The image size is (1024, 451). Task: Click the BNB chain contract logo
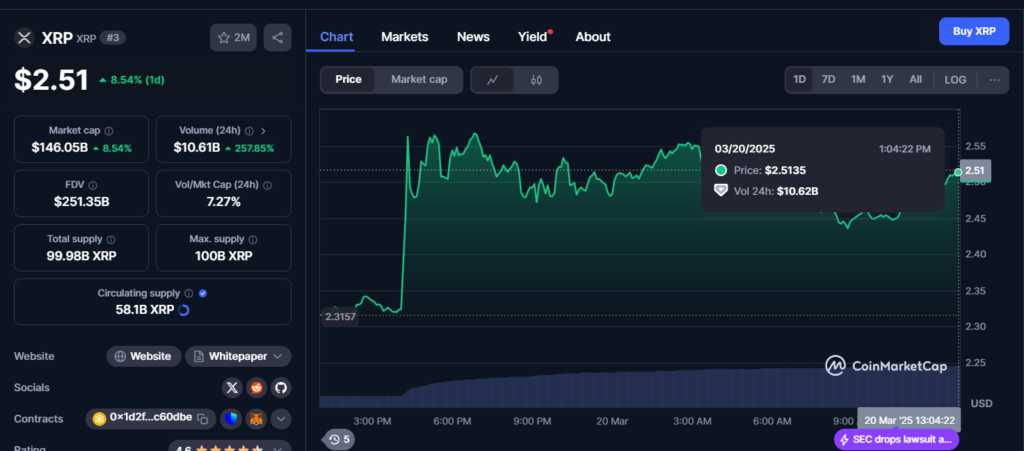[99, 418]
